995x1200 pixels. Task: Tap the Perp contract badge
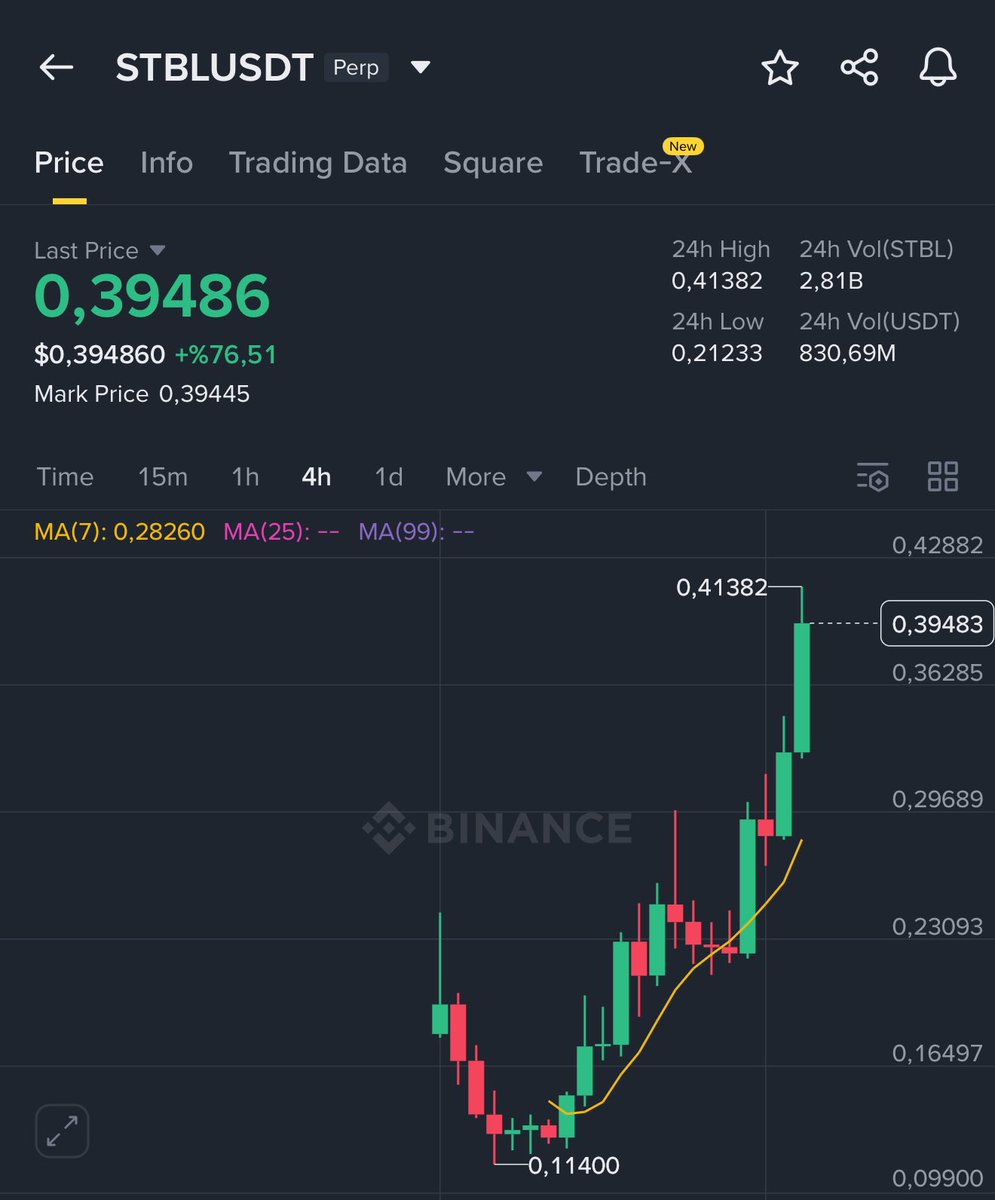[356, 68]
